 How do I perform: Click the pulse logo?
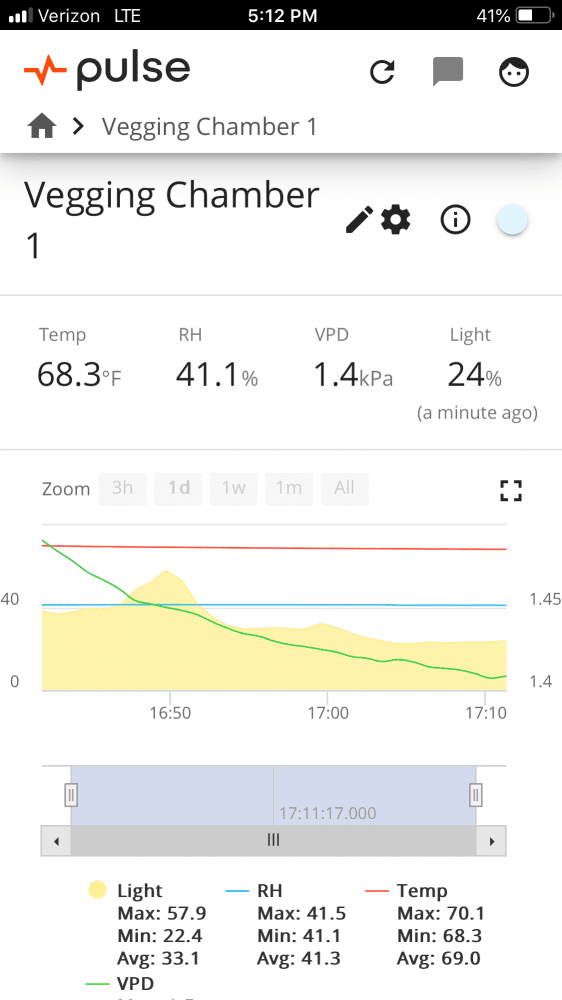(x=107, y=71)
